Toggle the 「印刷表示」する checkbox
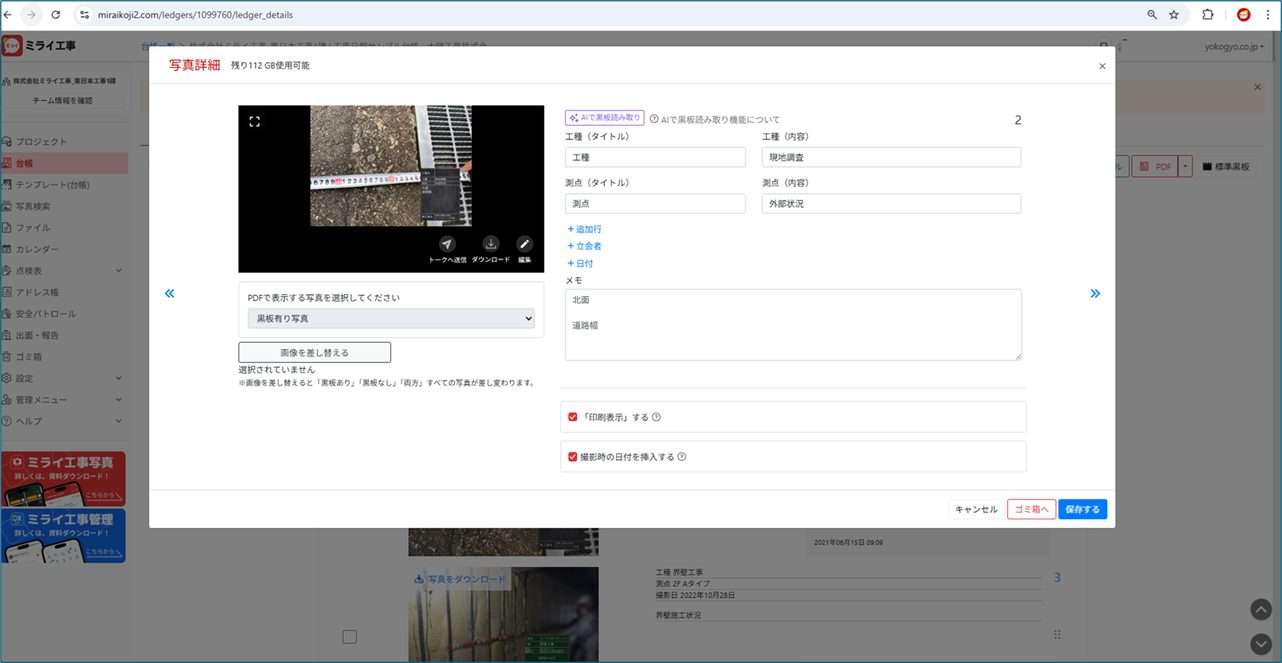1282x663 pixels. (573, 417)
